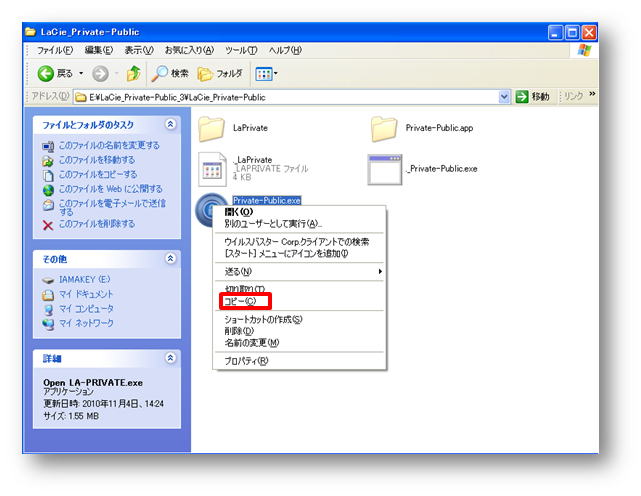Choose [スタート]メニューにアイコンを追加 entry

pyautogui.click(x=299, y=254)
